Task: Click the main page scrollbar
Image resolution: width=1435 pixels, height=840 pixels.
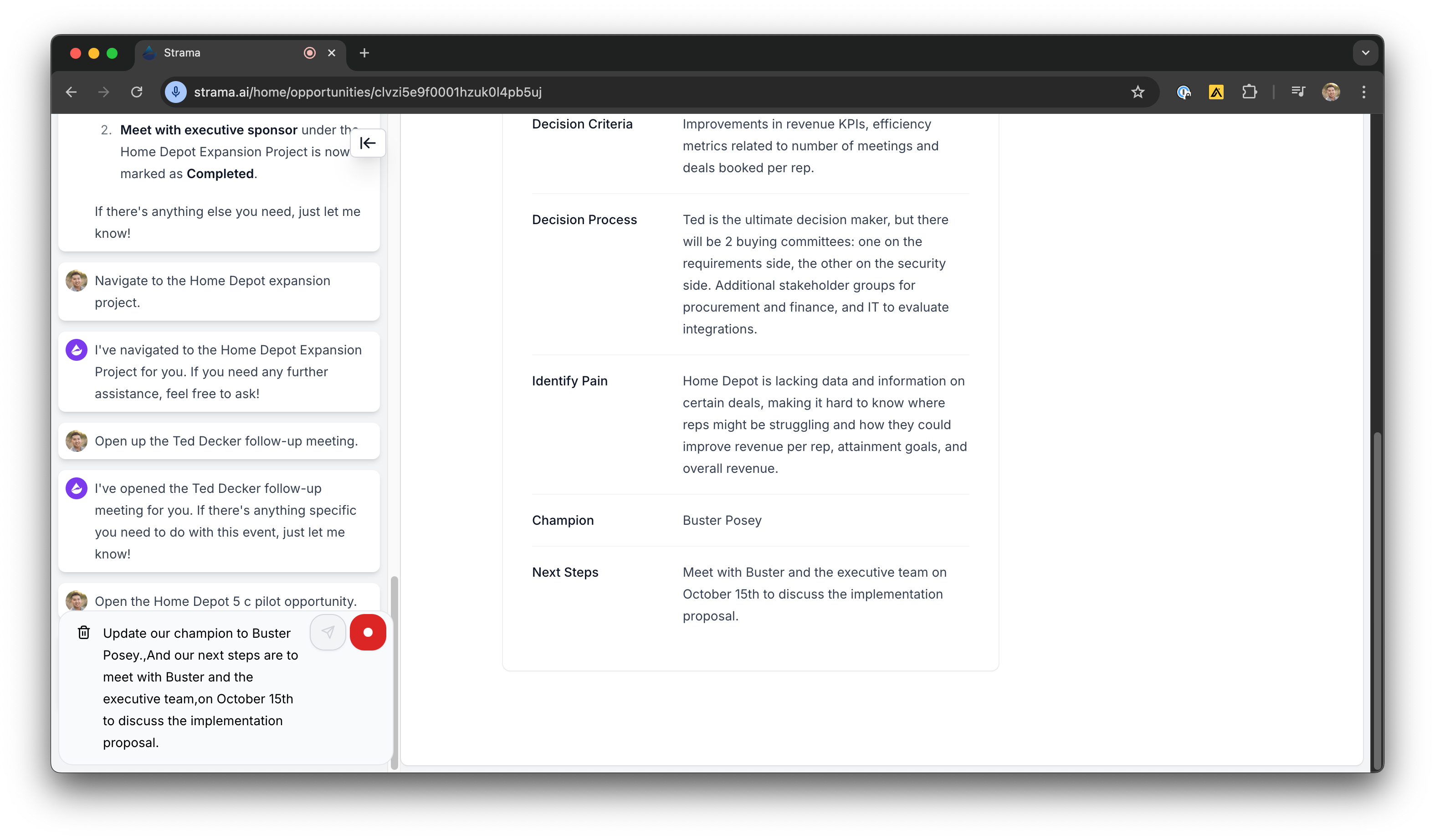Action: pos(1377,601)
